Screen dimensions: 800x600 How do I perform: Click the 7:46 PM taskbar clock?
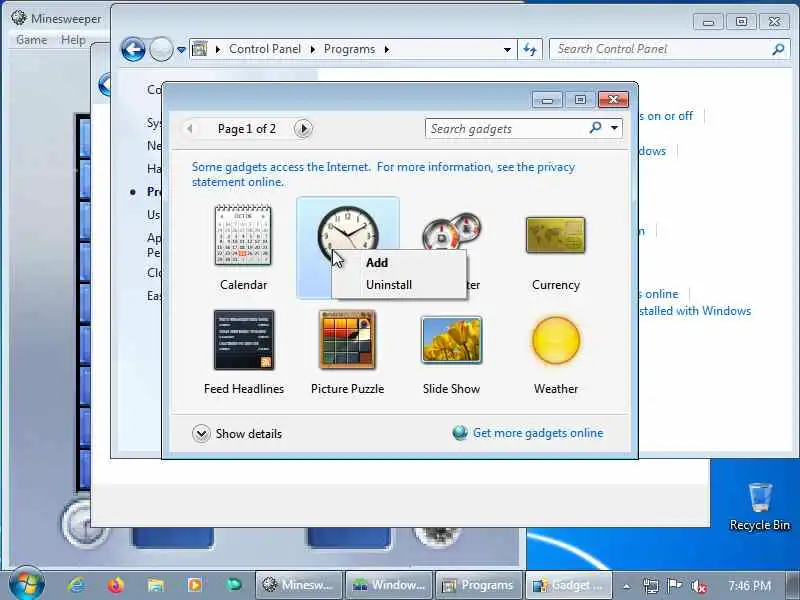(x=749, y=586)
